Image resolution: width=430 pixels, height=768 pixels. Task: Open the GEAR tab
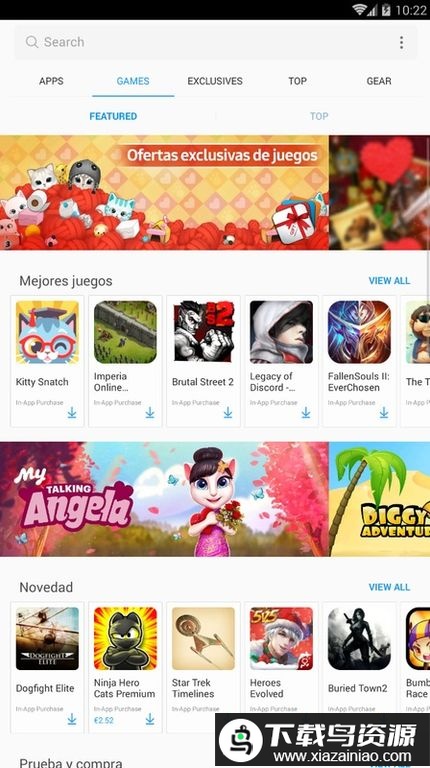tap(379, 81)
